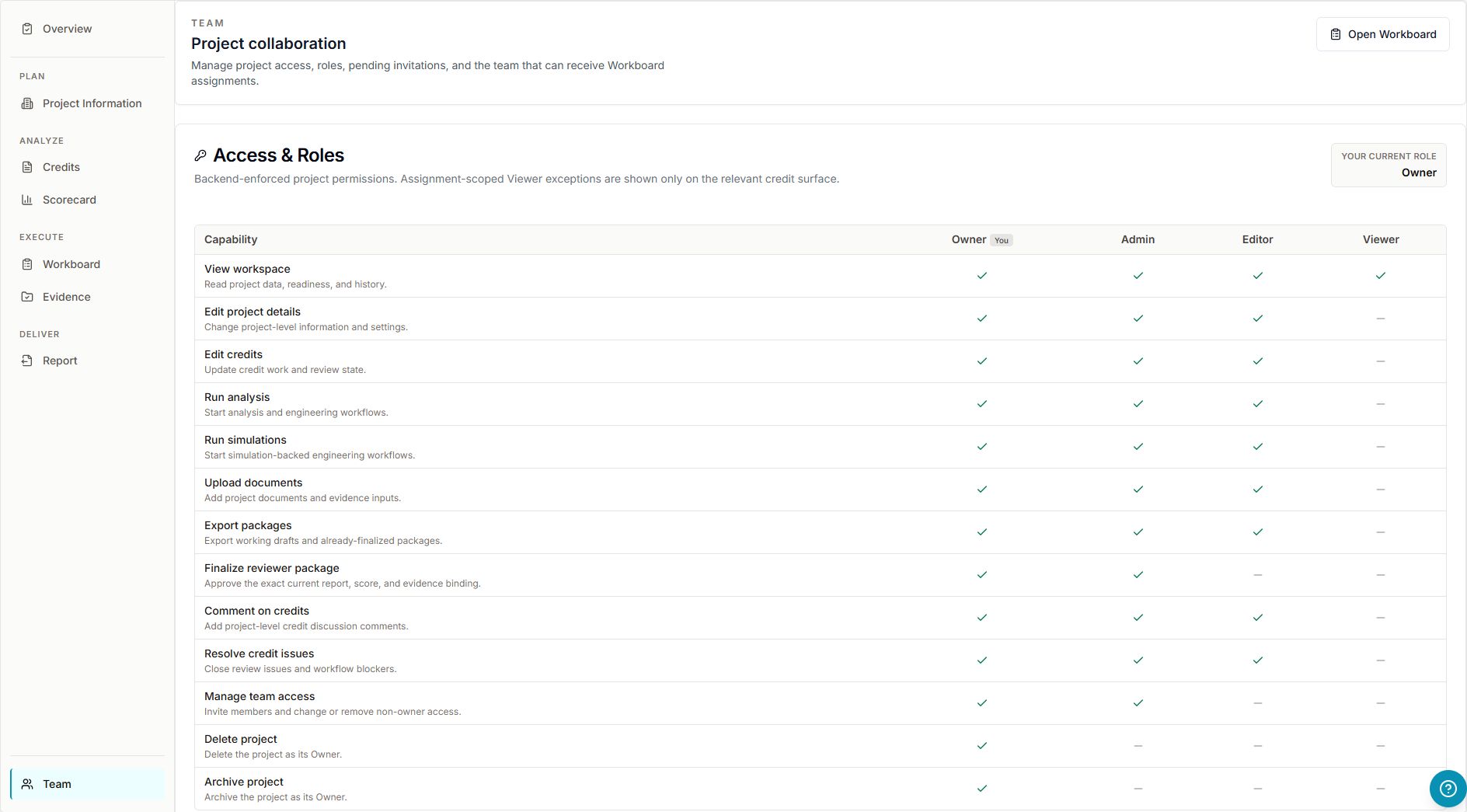Click the key icon beside Access & Roles
This screenshot has height=812, width=1467.
click(x=200, y=155)
